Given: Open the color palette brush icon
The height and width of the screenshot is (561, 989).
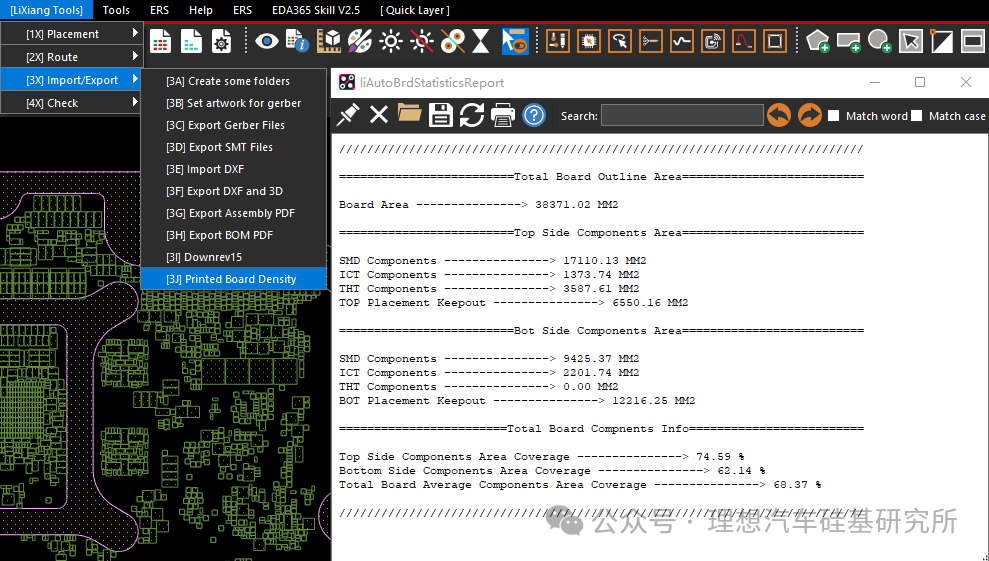Looking at the screenshot, I should (360, 42).
